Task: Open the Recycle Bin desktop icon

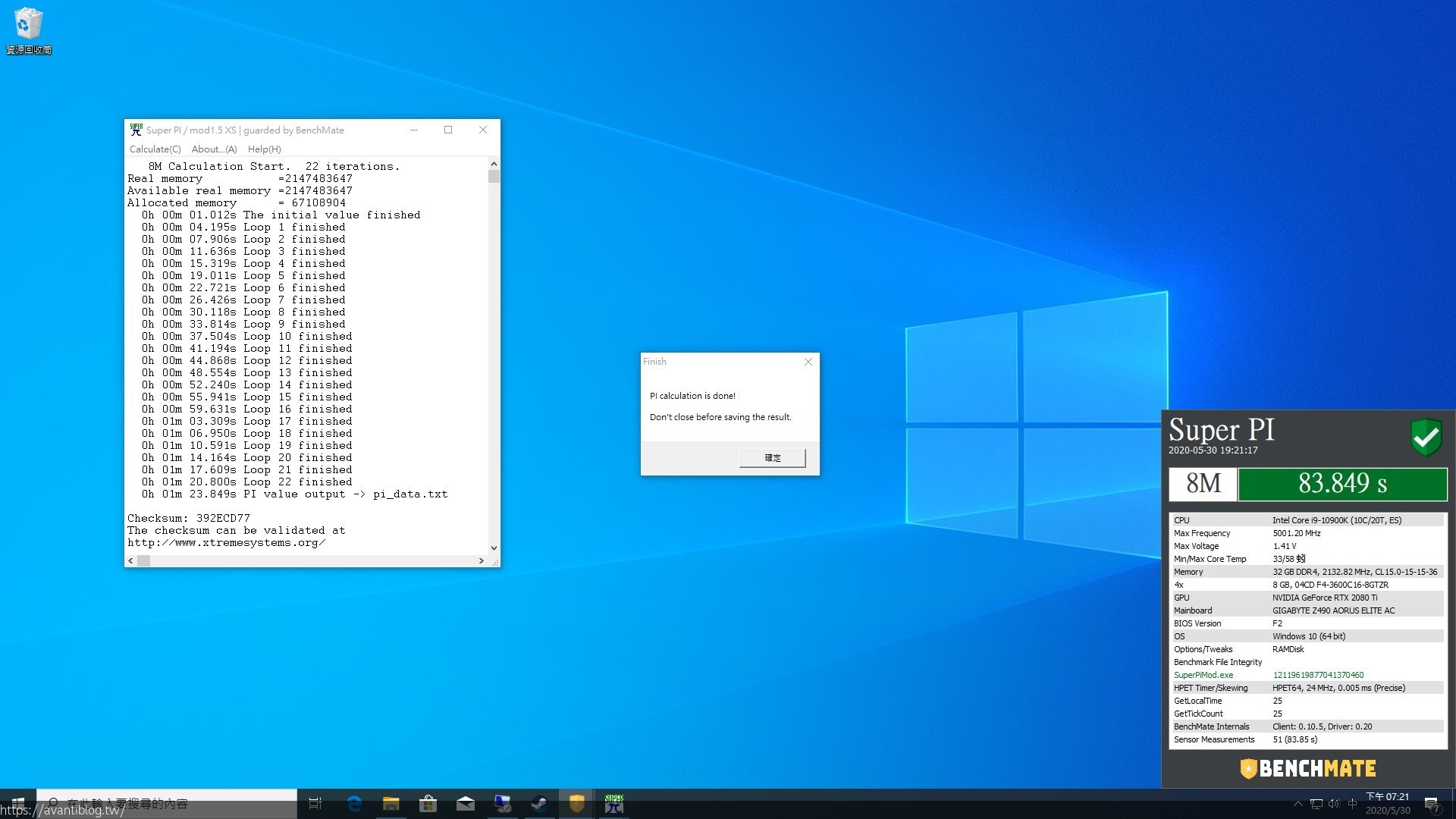Action: click(x=28, y=30)
